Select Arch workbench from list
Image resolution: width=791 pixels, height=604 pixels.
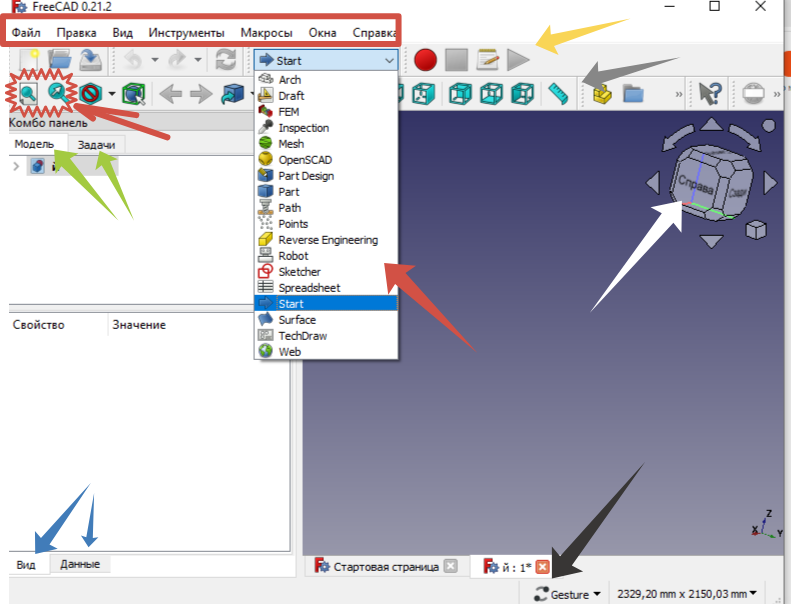[x=326, y=80]
